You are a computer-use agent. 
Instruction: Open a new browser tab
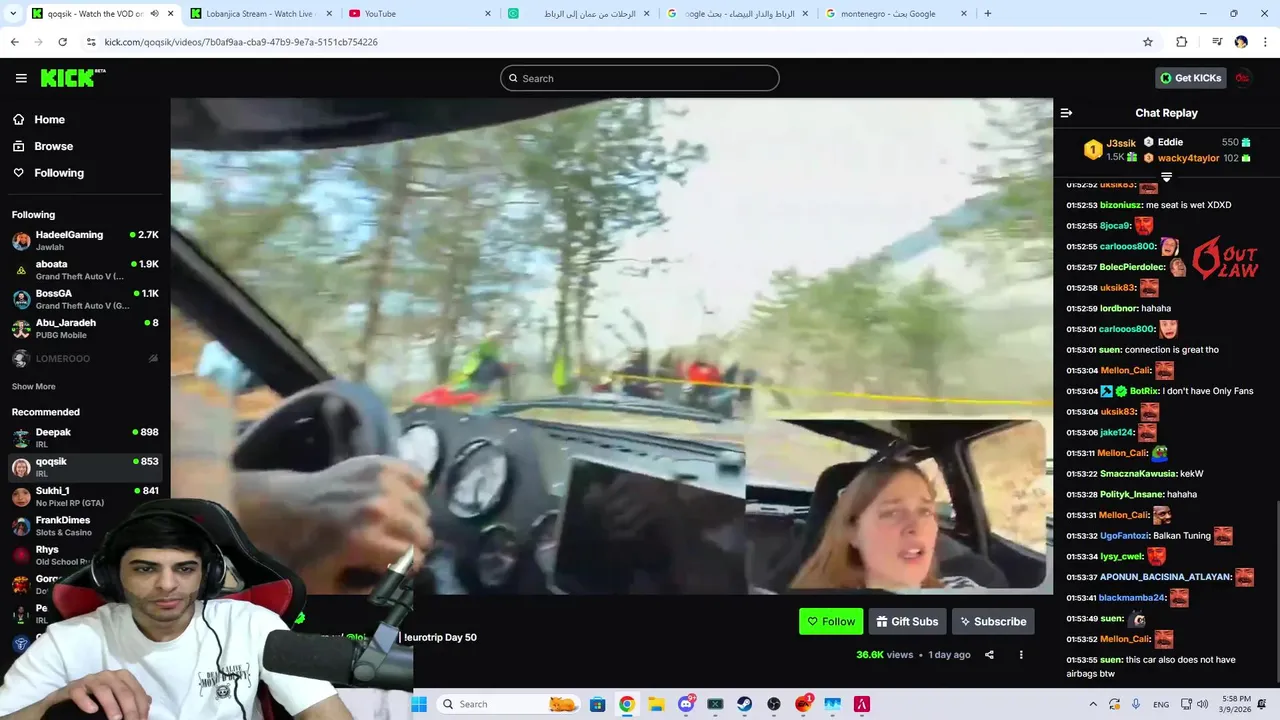click(x=987, y=13)
